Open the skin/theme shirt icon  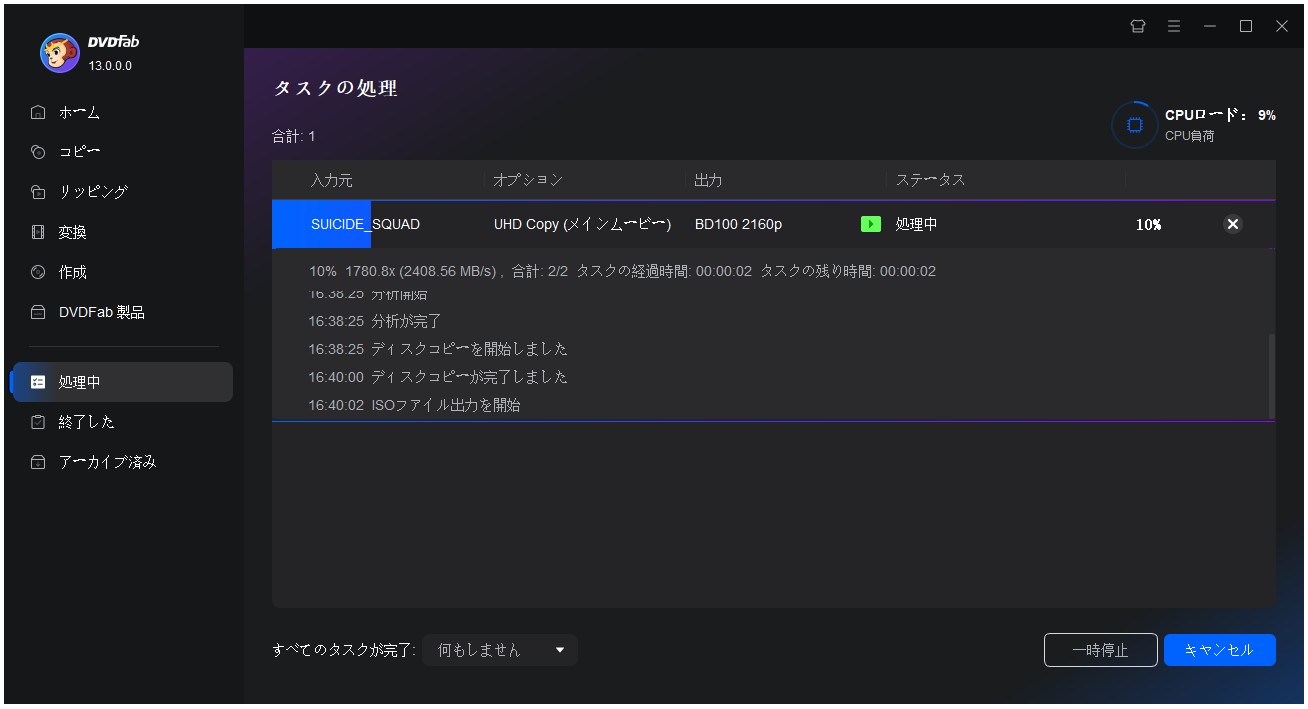pyautogui.click(x=1138, y=27)
